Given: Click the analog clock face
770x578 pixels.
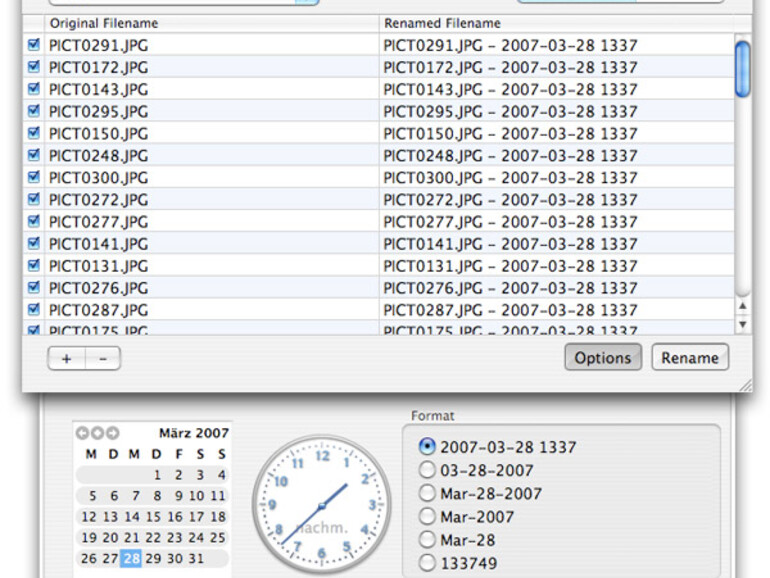Looking at the screenshot, I should pyautogui.click(x=322, y=504).
